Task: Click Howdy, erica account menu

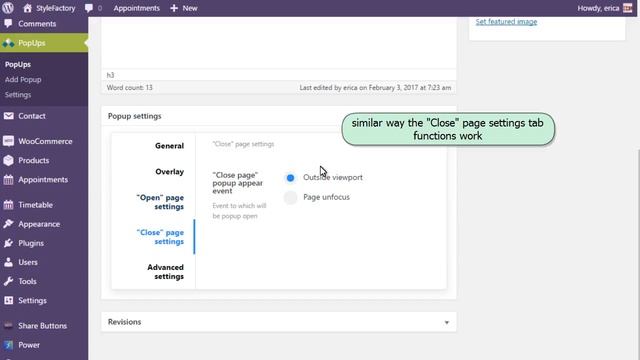Action: [598, 8]
